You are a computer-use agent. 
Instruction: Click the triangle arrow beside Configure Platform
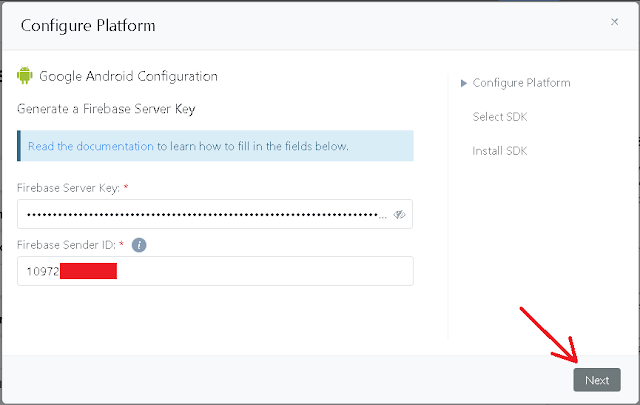pos(464,83)
